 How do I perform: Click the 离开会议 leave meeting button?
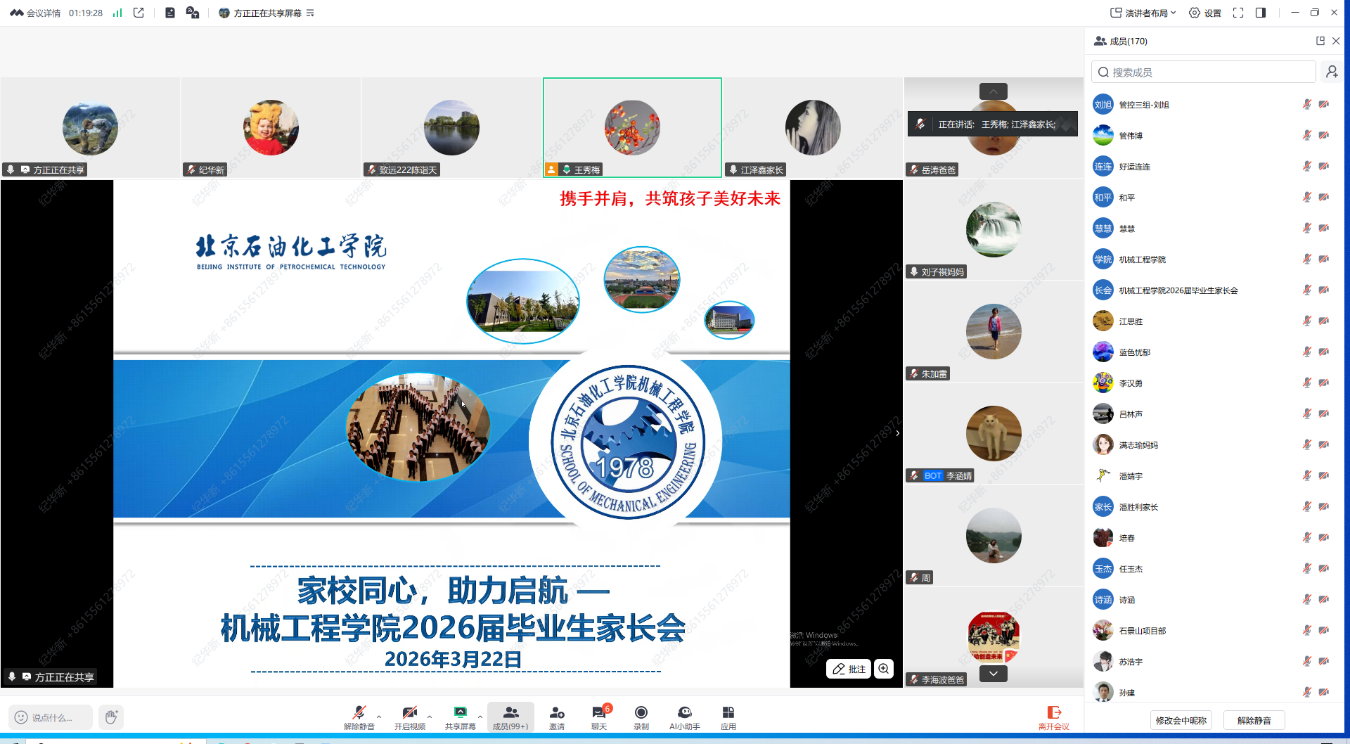point(1053,717)
